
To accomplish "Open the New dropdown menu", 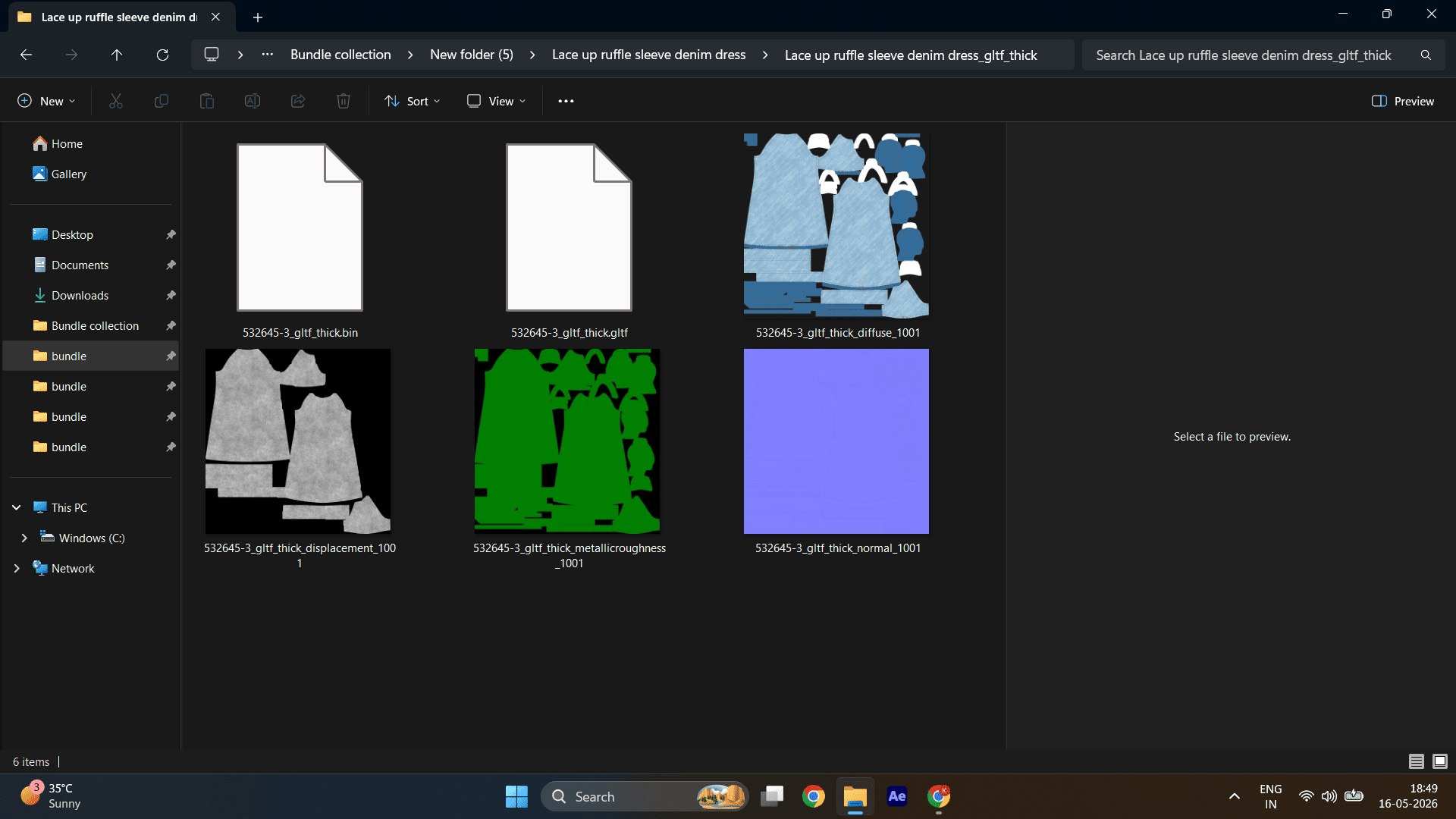I will (x=46, y=101).
